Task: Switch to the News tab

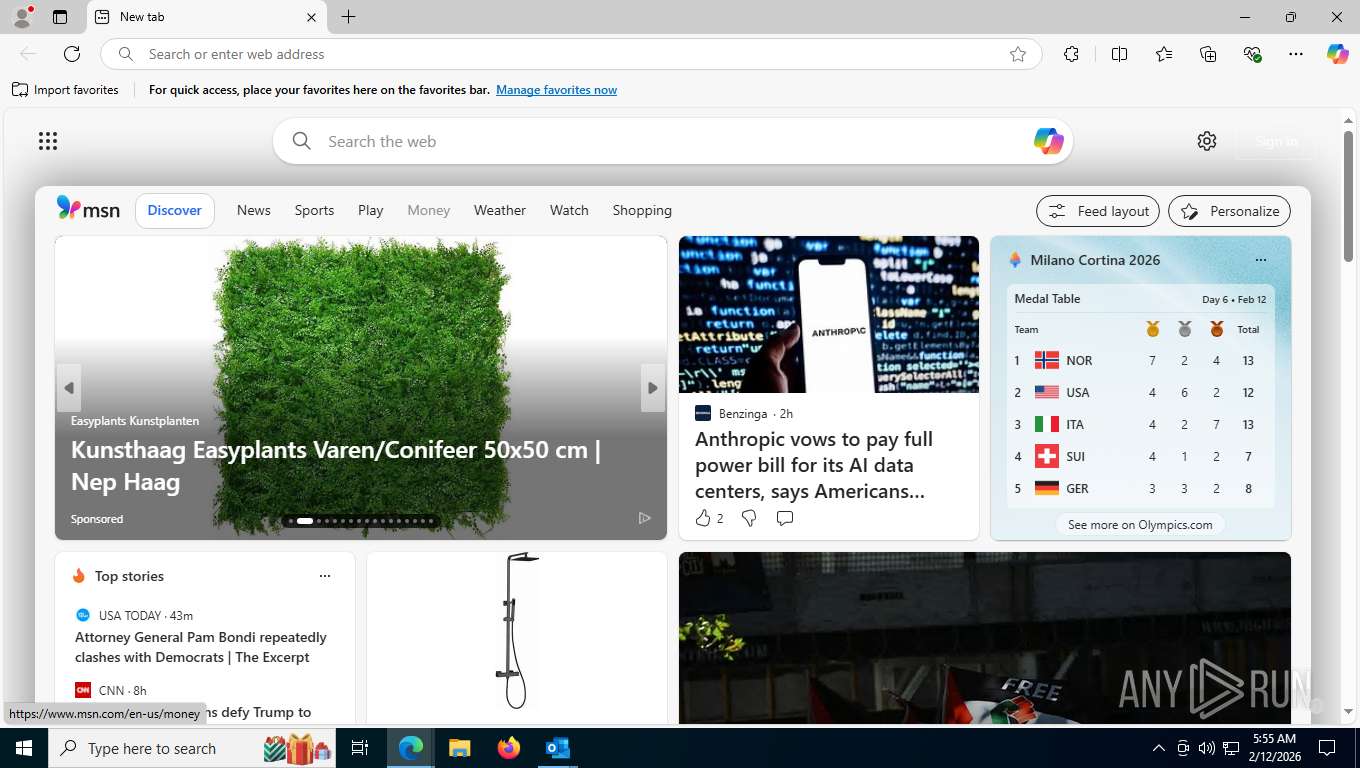Action: click(254, 210)
